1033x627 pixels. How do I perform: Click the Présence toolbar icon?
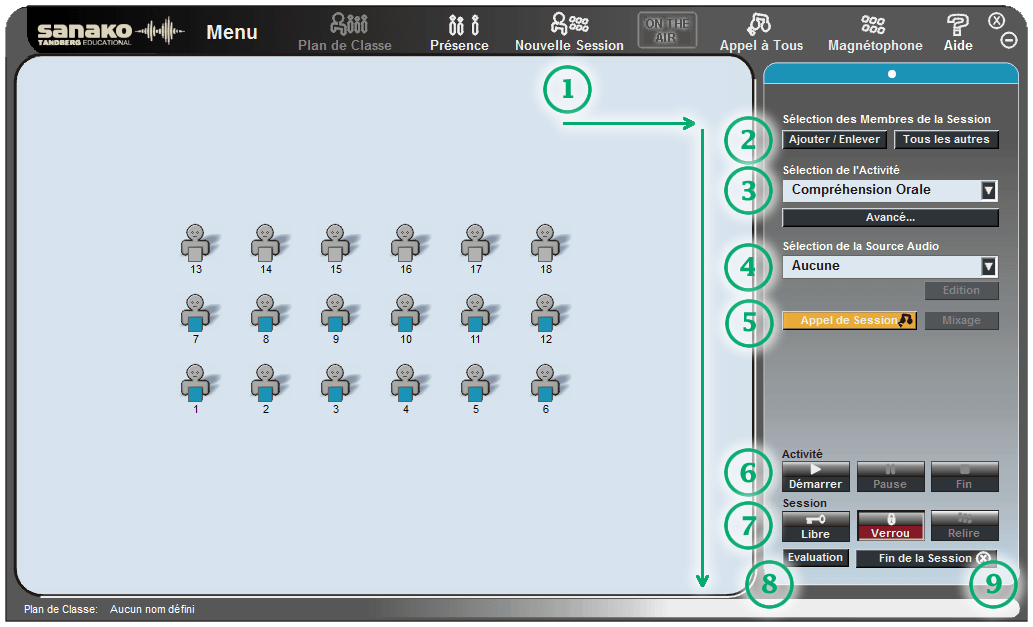pyautogui.click(x=459, y=32)
